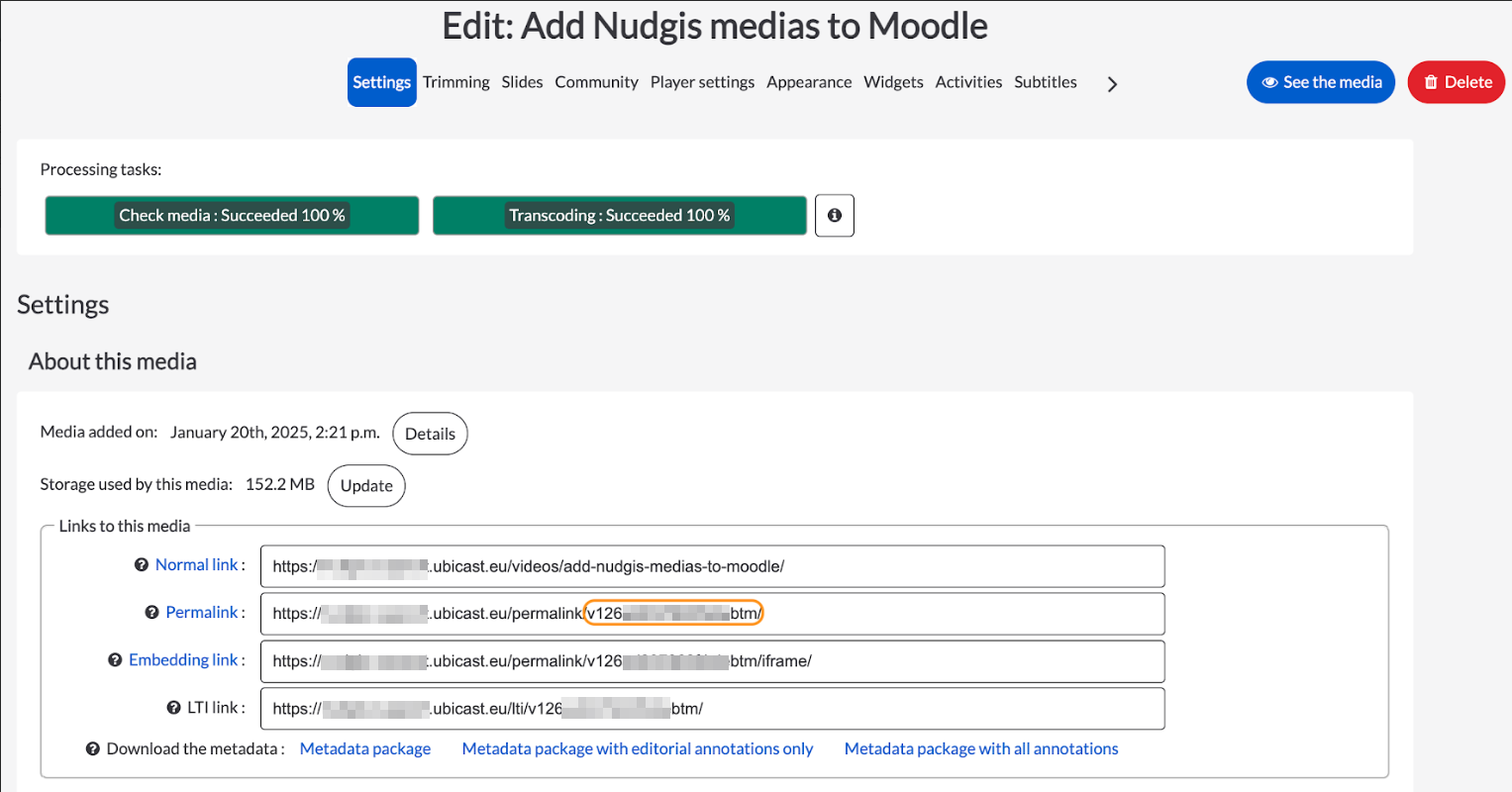
Task: Download Metadata package with editorial annotations only
Action: [638, 749]
